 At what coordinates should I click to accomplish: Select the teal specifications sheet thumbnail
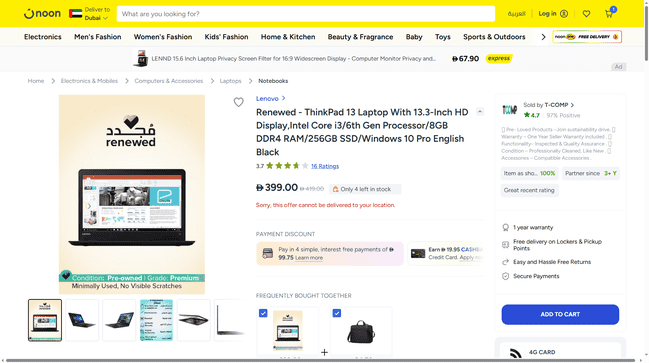(x=156, y=320)
